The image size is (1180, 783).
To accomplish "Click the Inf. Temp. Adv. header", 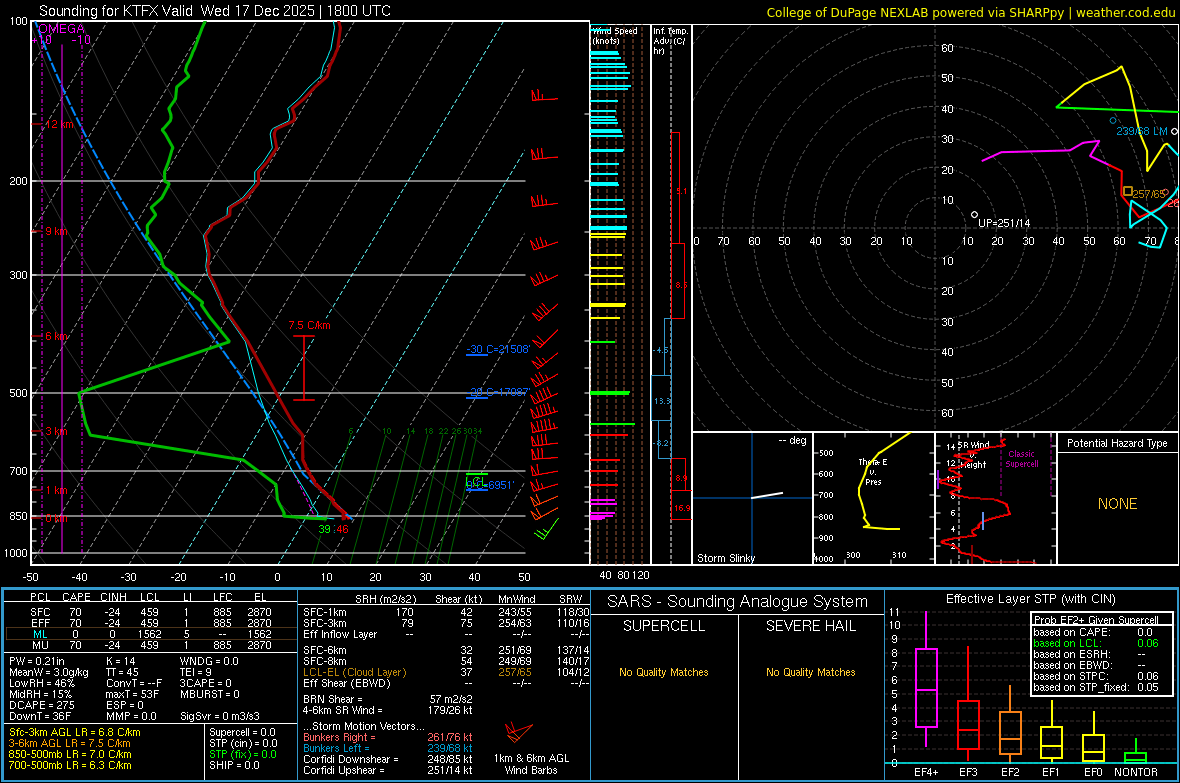I will tap(670, 41).
